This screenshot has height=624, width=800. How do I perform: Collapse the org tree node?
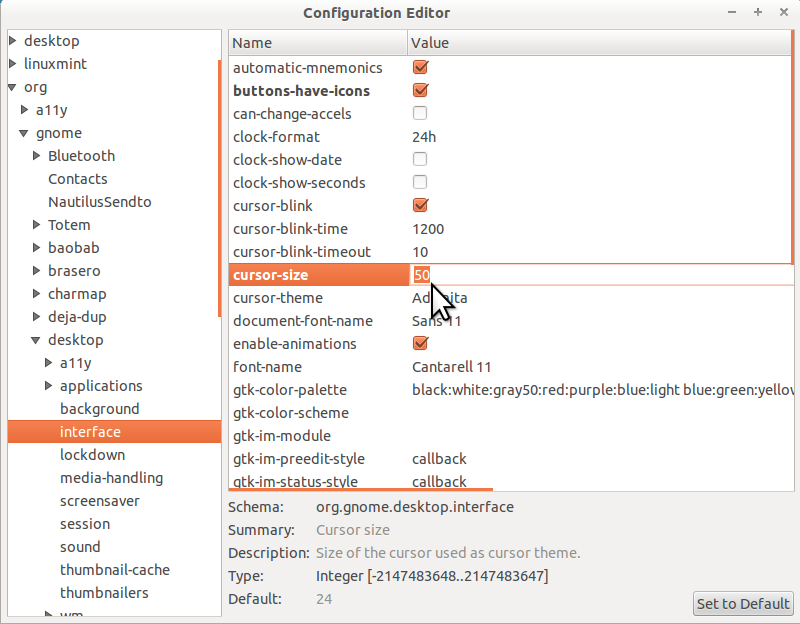tap(13, 88)
